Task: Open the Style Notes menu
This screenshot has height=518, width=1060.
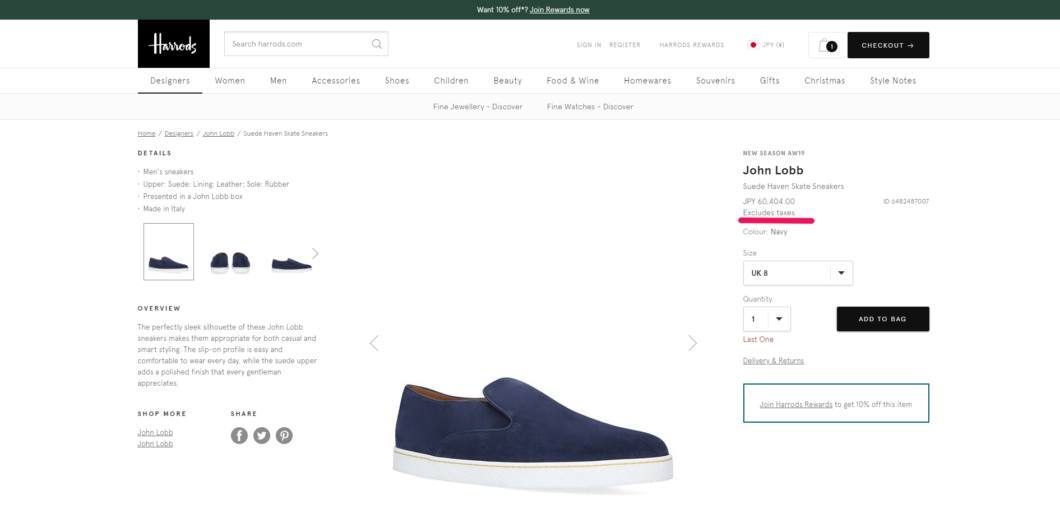Action: click(893, 80)
